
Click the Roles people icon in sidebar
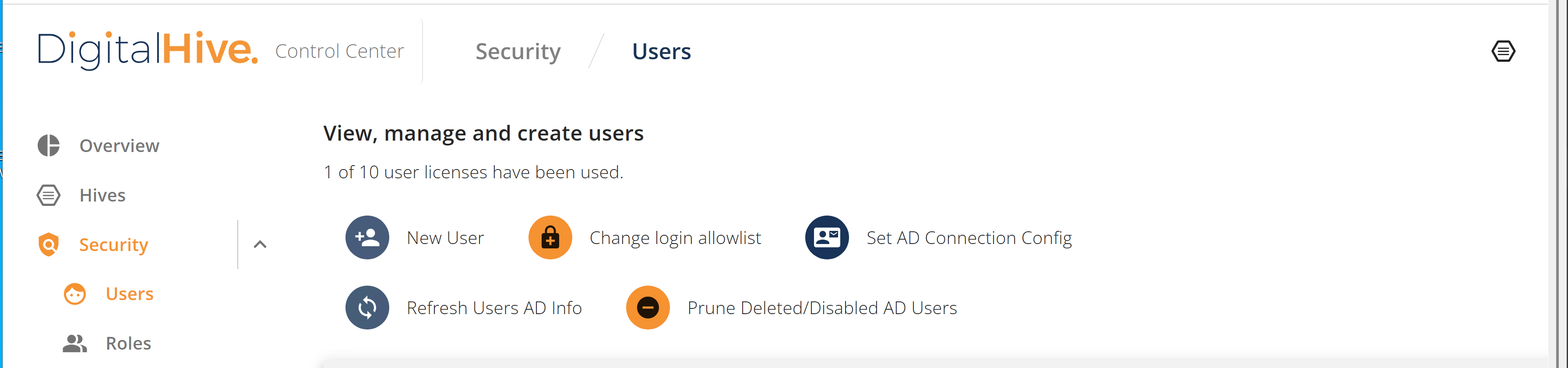point(75,343)
